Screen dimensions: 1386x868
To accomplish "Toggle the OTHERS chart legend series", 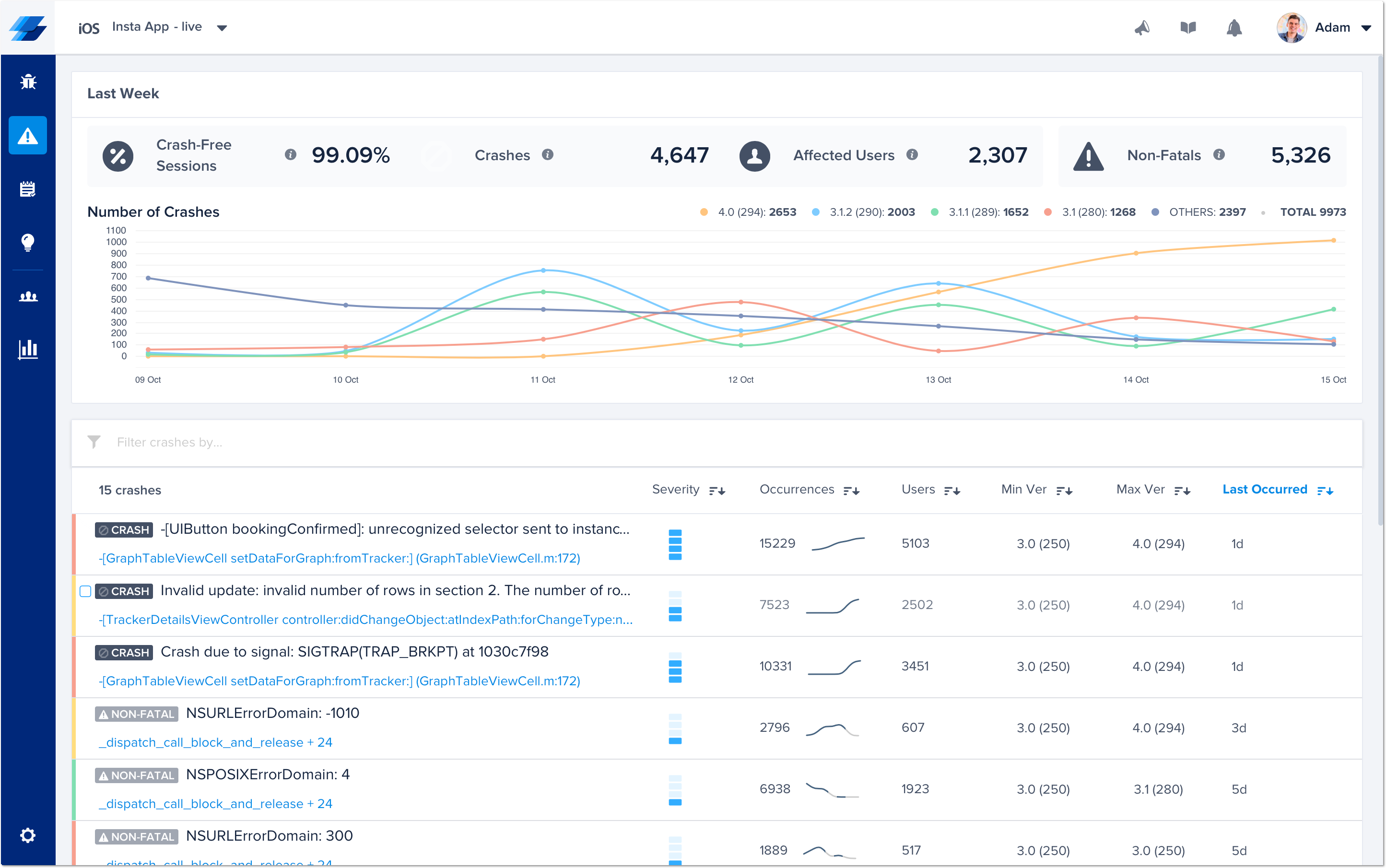I will tap(1206, 212).
